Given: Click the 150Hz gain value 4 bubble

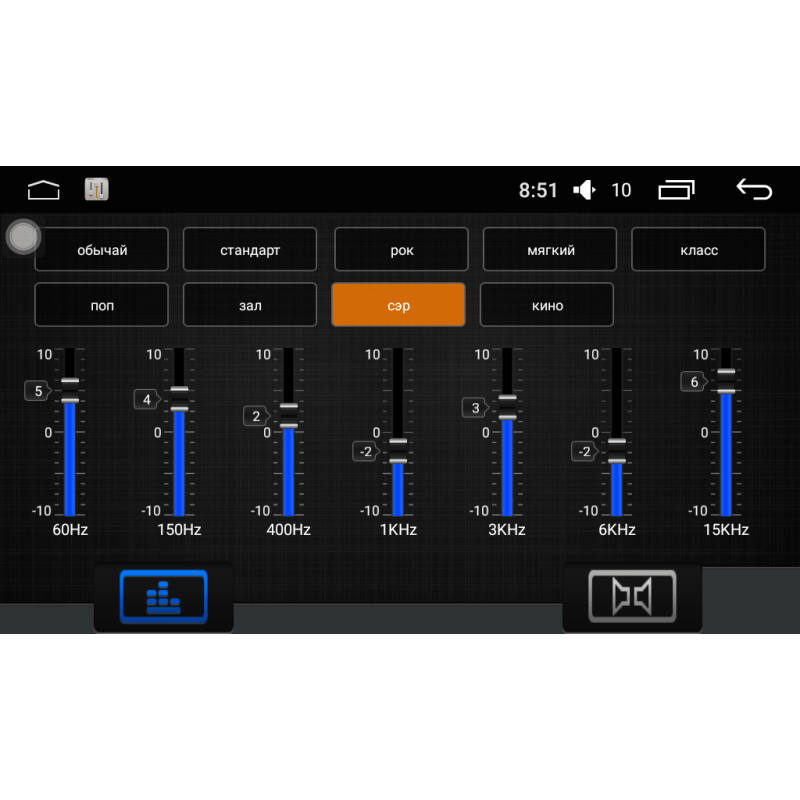Looking at the screenshot, I should click(x=147, y=399).
